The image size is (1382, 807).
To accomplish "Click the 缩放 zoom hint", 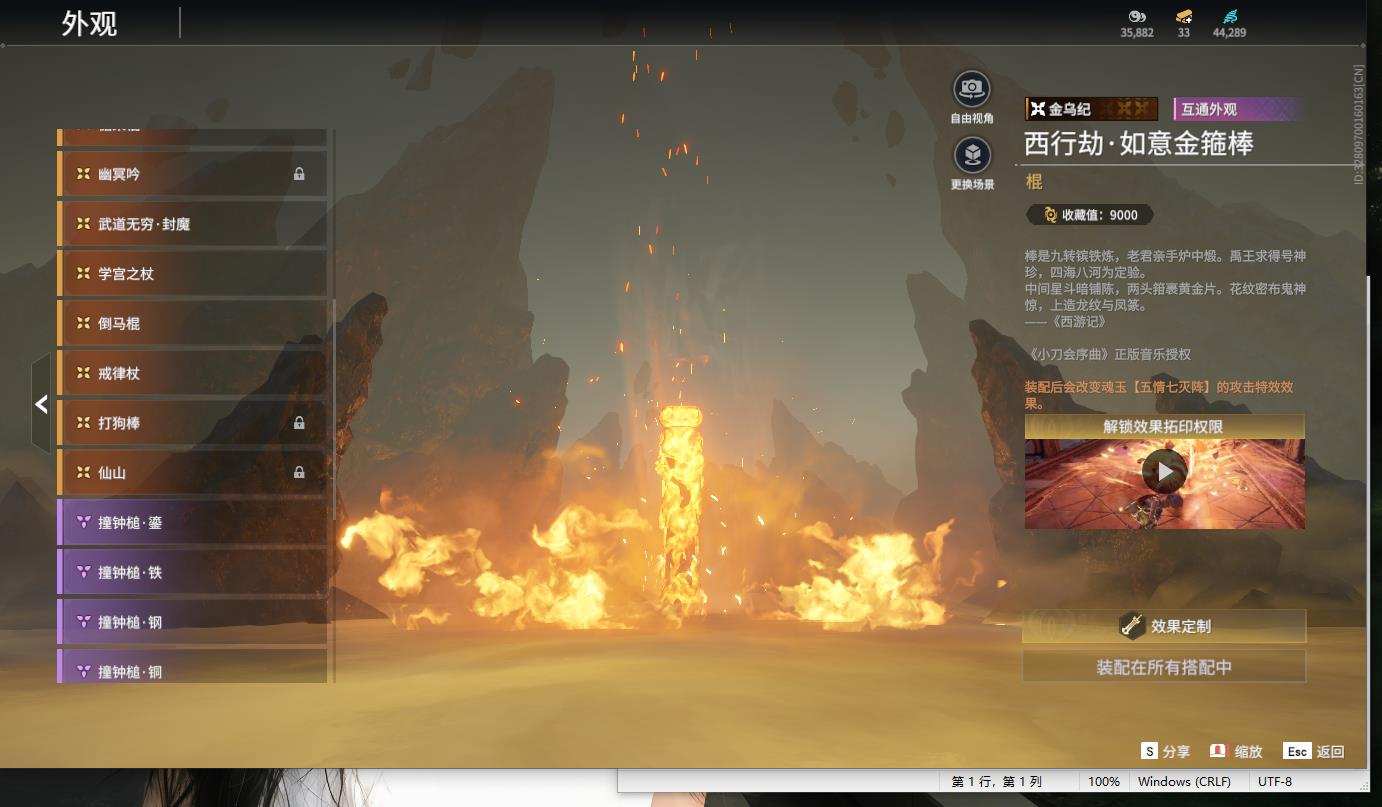I will pyautogui.click(x=1236, y=751).
